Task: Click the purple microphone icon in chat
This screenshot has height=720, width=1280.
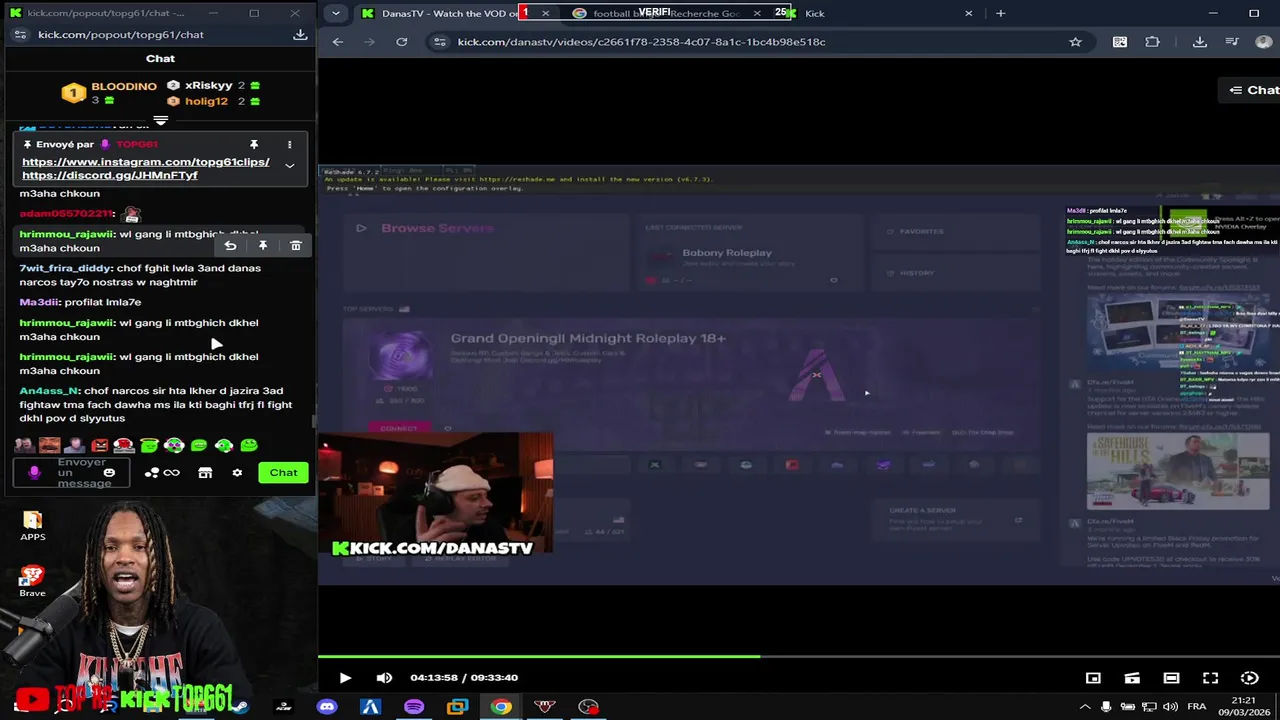Action: [x=35, y=472]
